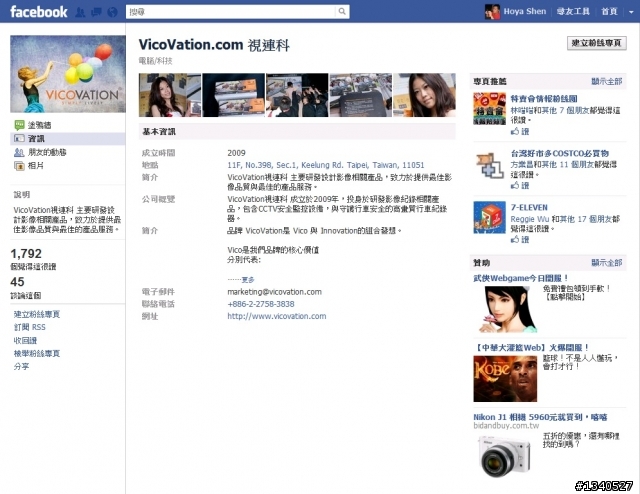Open 塗鴉牆 wall tab
The height and width of the screenshot is (494, 640).
[x=39, y=125]
